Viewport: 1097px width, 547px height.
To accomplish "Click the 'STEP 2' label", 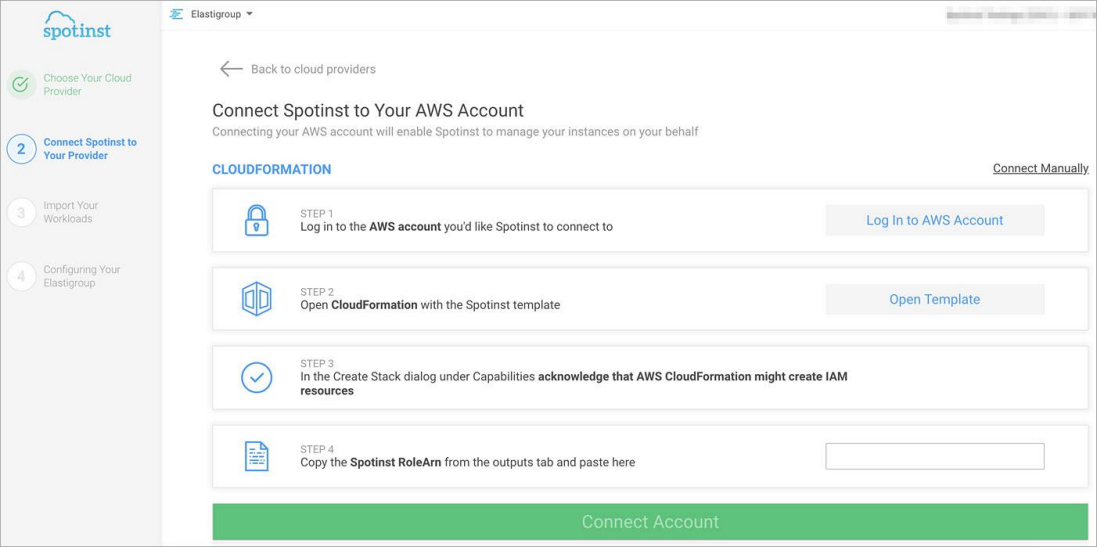I will [317, 292].
